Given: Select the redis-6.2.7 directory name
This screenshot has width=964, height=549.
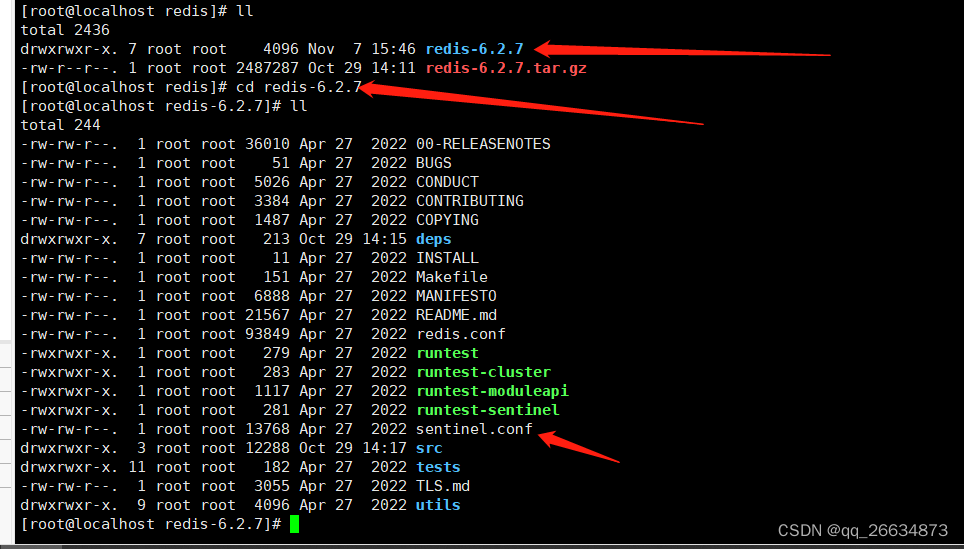Looking at the screenshot, I should (474, 49).
